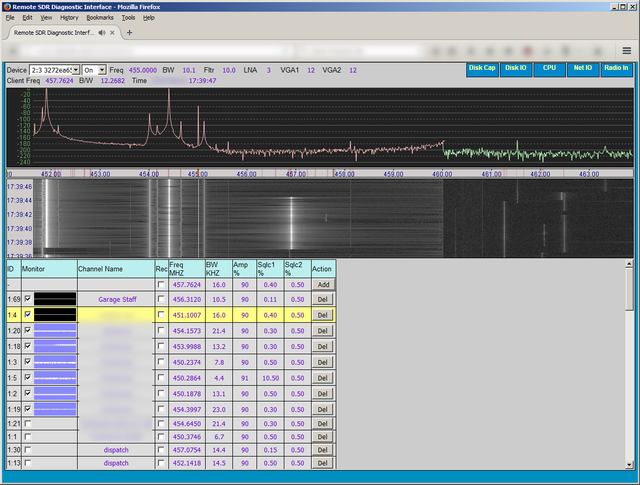Open a new tab with plus button

tap(129, 33)
